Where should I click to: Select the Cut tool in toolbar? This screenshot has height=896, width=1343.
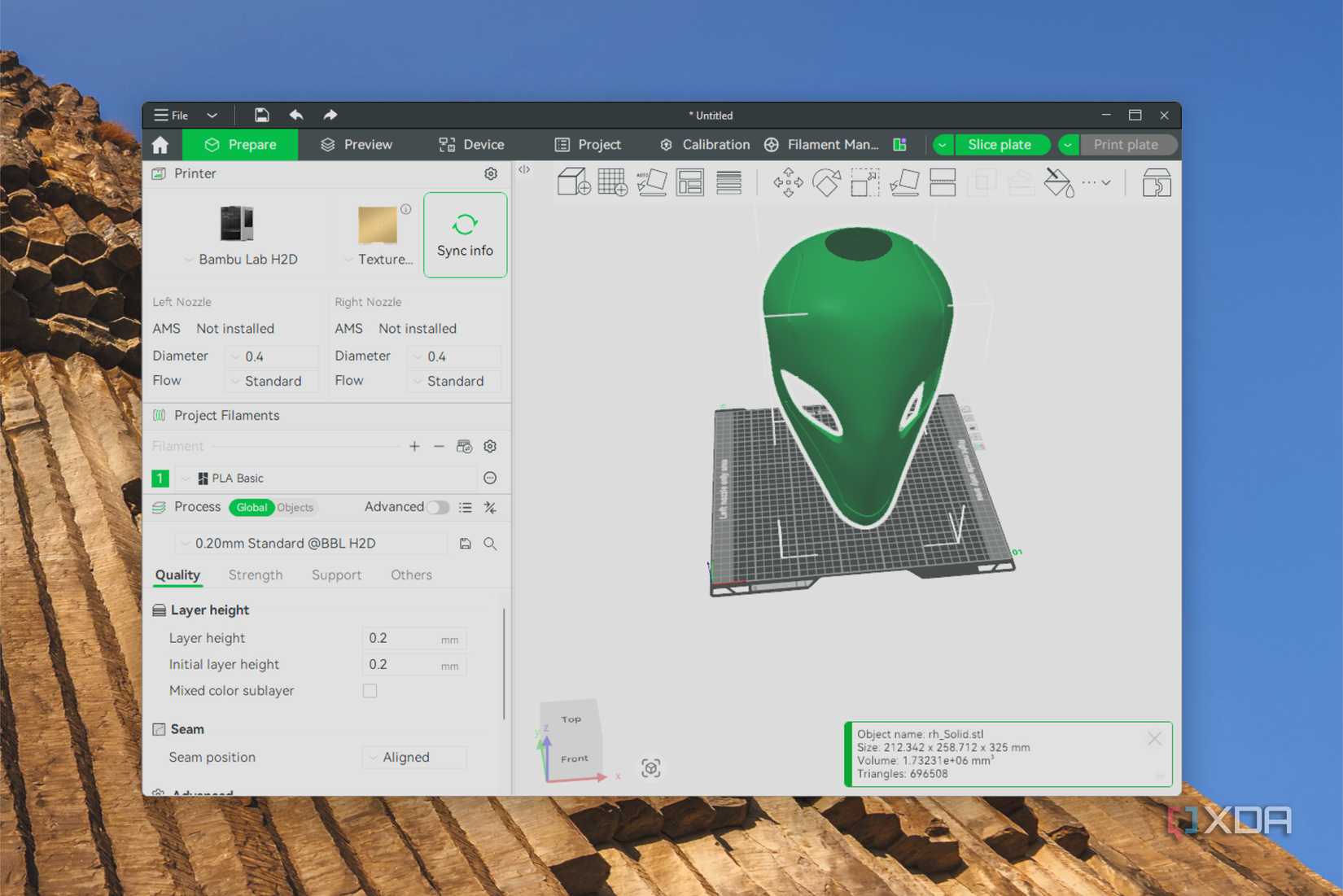[x=943, y=182]
